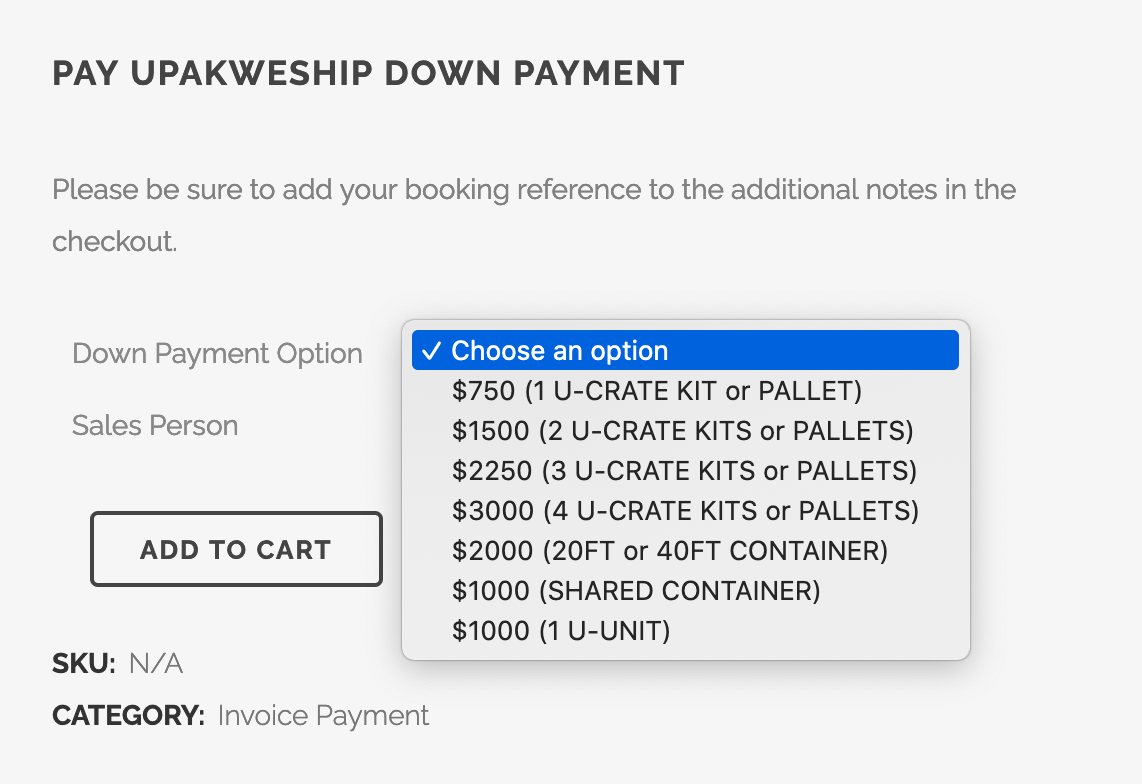
Task: Click the SKU label
Action: (x=84, y=663)
